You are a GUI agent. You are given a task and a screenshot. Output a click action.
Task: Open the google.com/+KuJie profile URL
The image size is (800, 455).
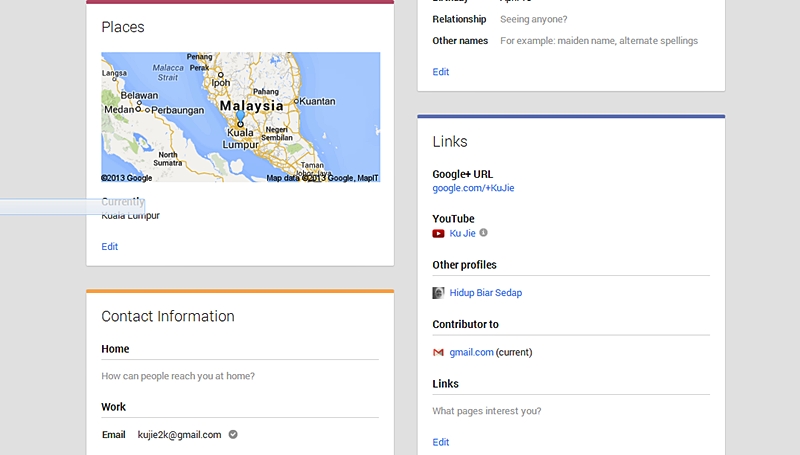click(473, 188)
